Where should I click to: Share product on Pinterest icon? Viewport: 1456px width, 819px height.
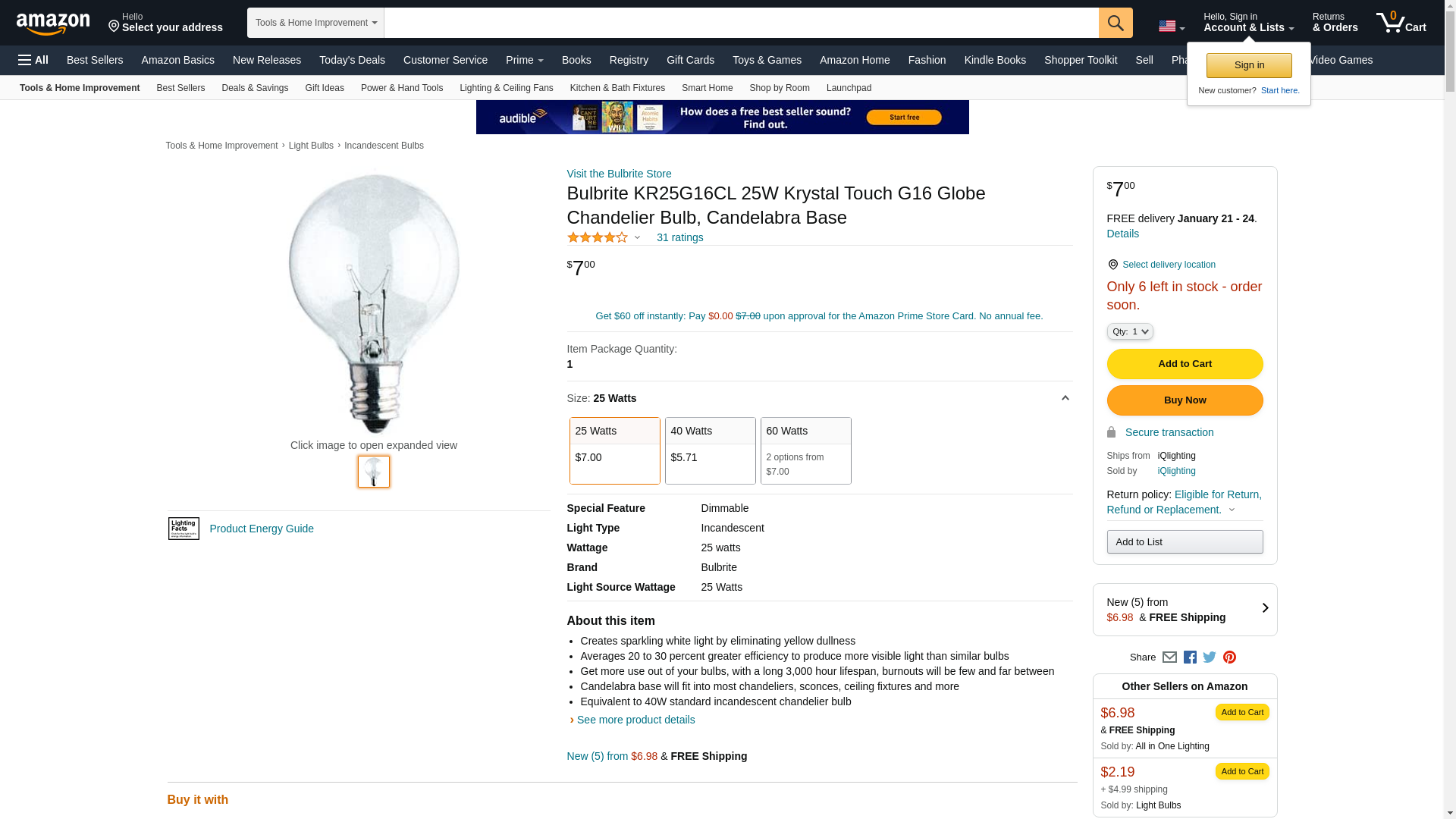click(1229, 657)
